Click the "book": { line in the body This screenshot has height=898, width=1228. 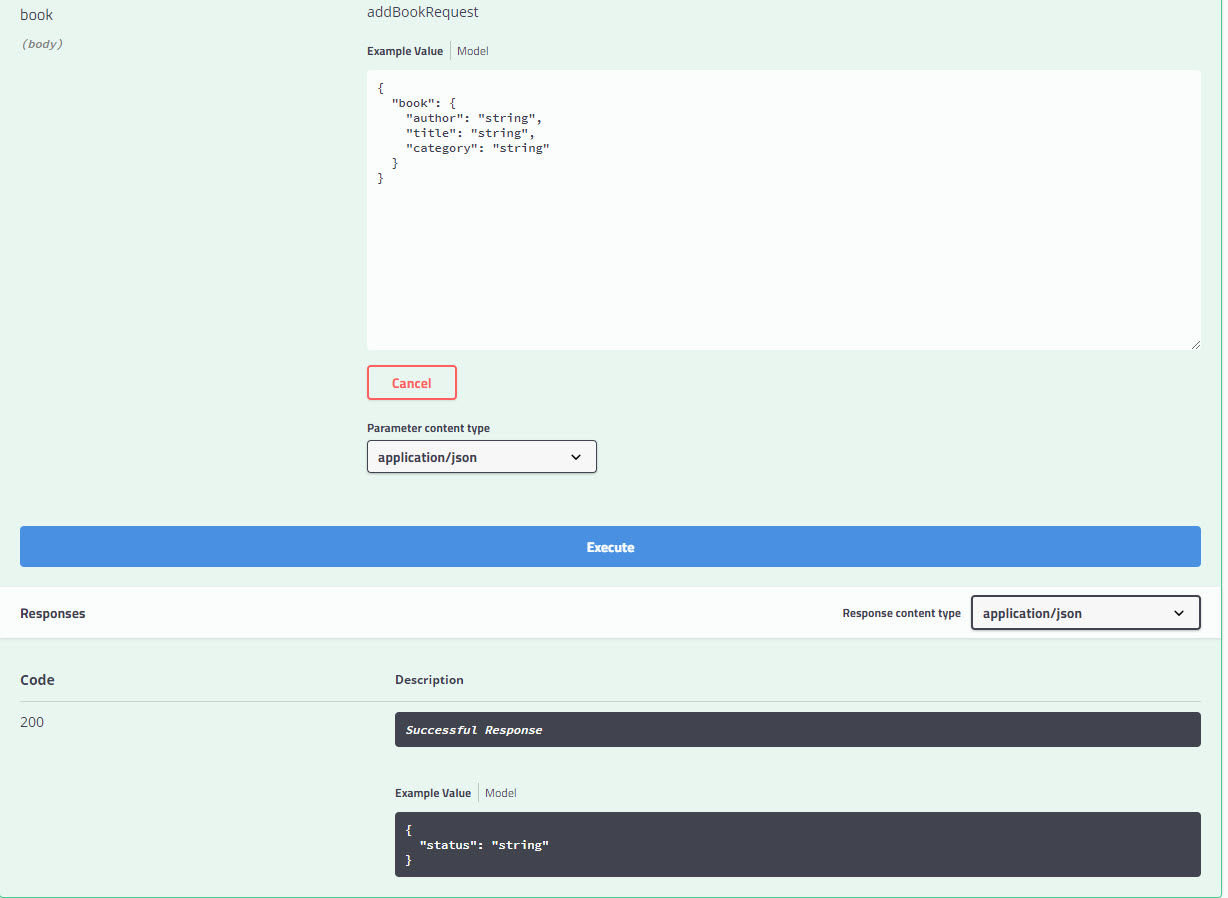point(424,103)
